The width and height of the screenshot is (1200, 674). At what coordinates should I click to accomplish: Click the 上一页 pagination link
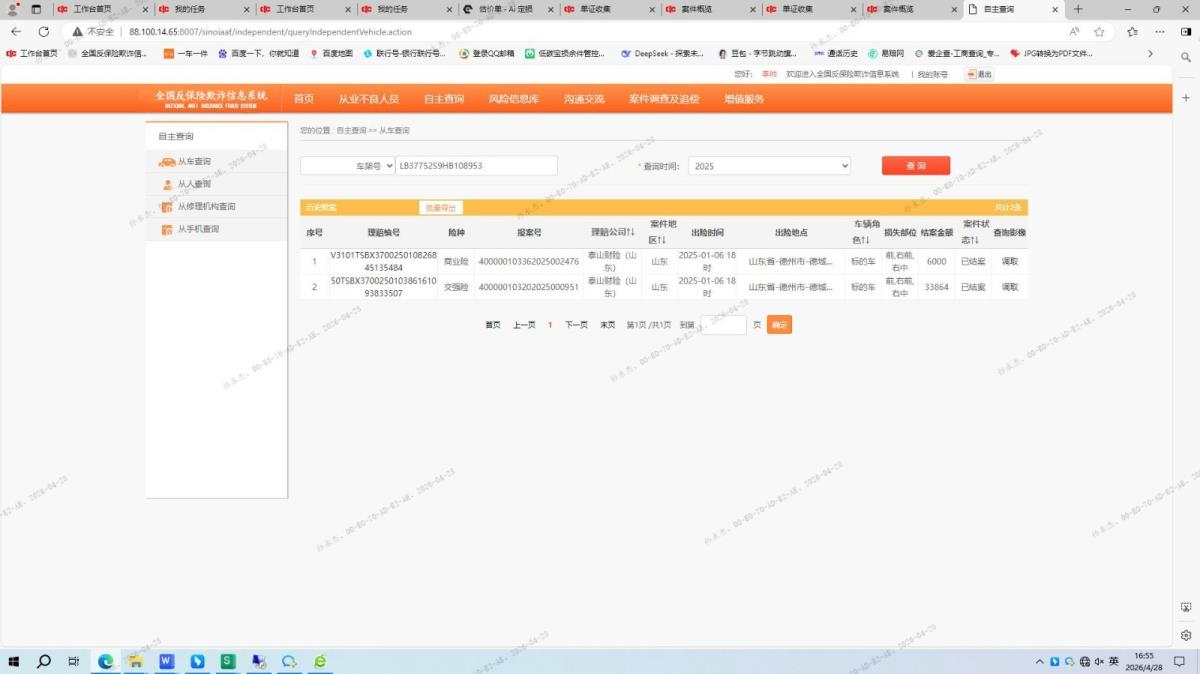pos(524,325)
